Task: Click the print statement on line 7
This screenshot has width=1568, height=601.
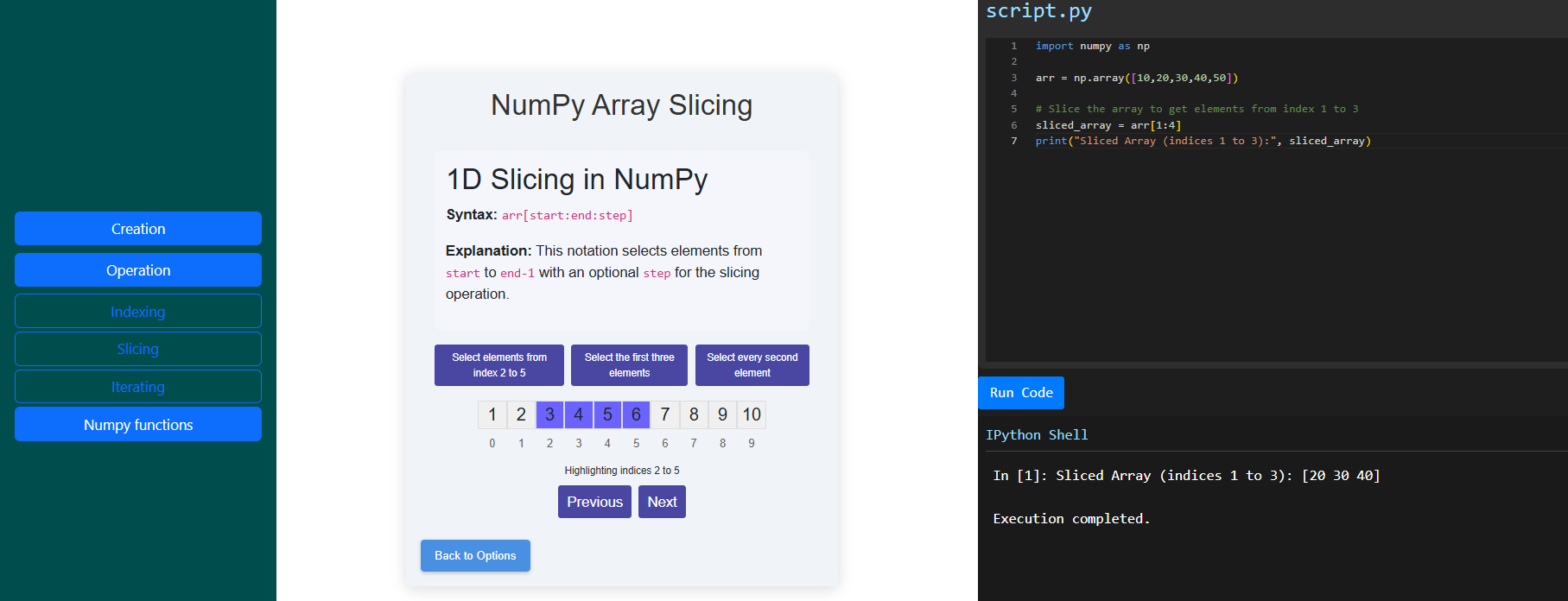Action: click(x=1203, y=141)
